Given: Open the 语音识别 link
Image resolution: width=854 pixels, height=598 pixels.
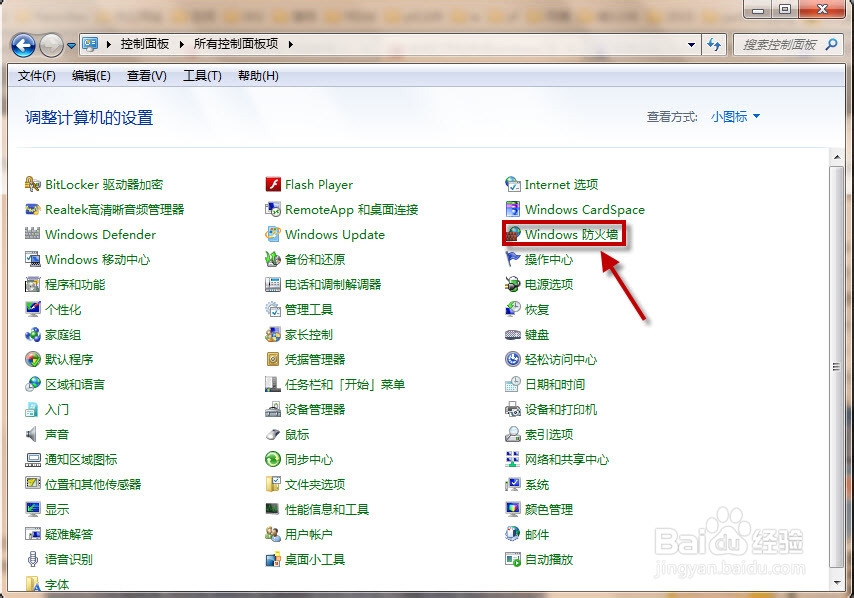Looking at the screenshot, I should click(69, 559).
